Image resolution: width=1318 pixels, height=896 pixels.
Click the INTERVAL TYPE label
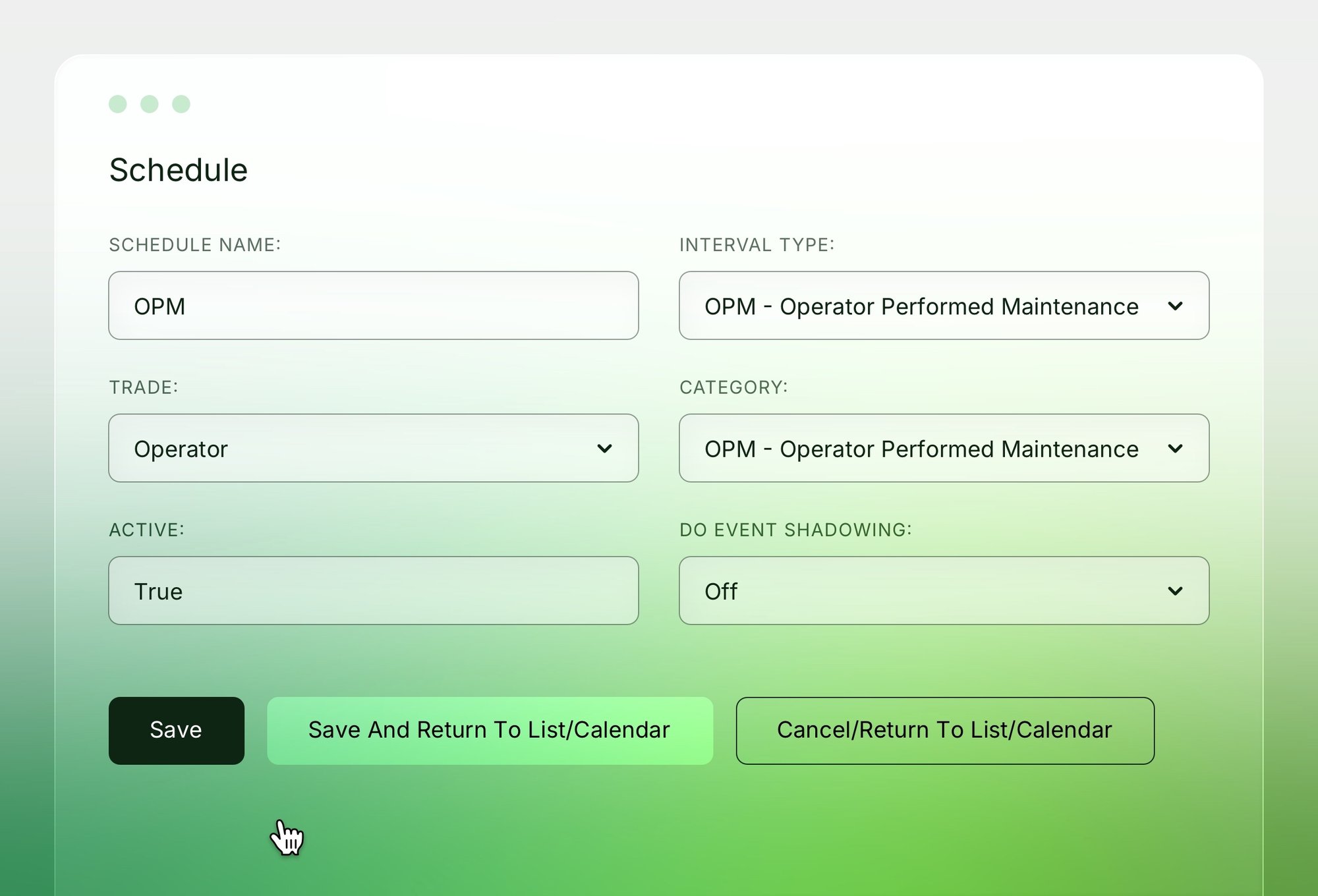pyautogui.click(x=757, y=245)
